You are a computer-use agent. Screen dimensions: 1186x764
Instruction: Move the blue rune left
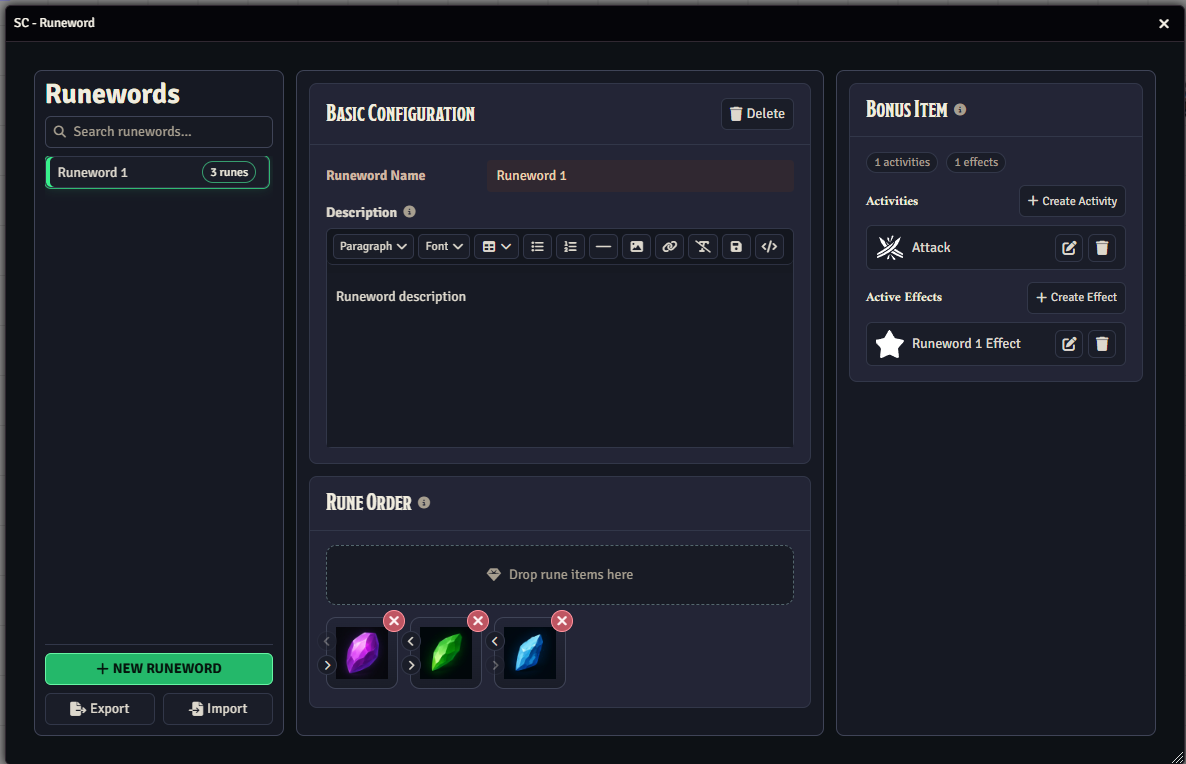pos(495,641)
